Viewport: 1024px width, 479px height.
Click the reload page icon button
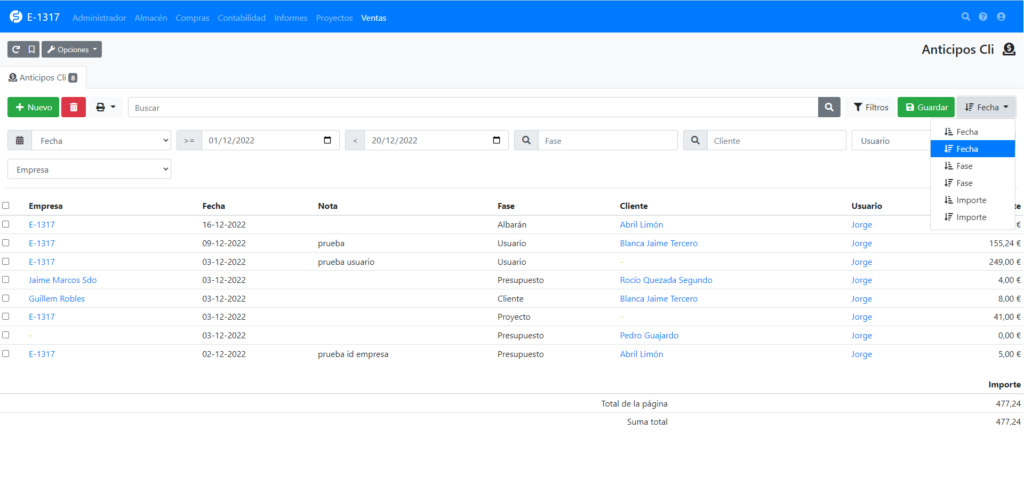click(x=16, y=49)
